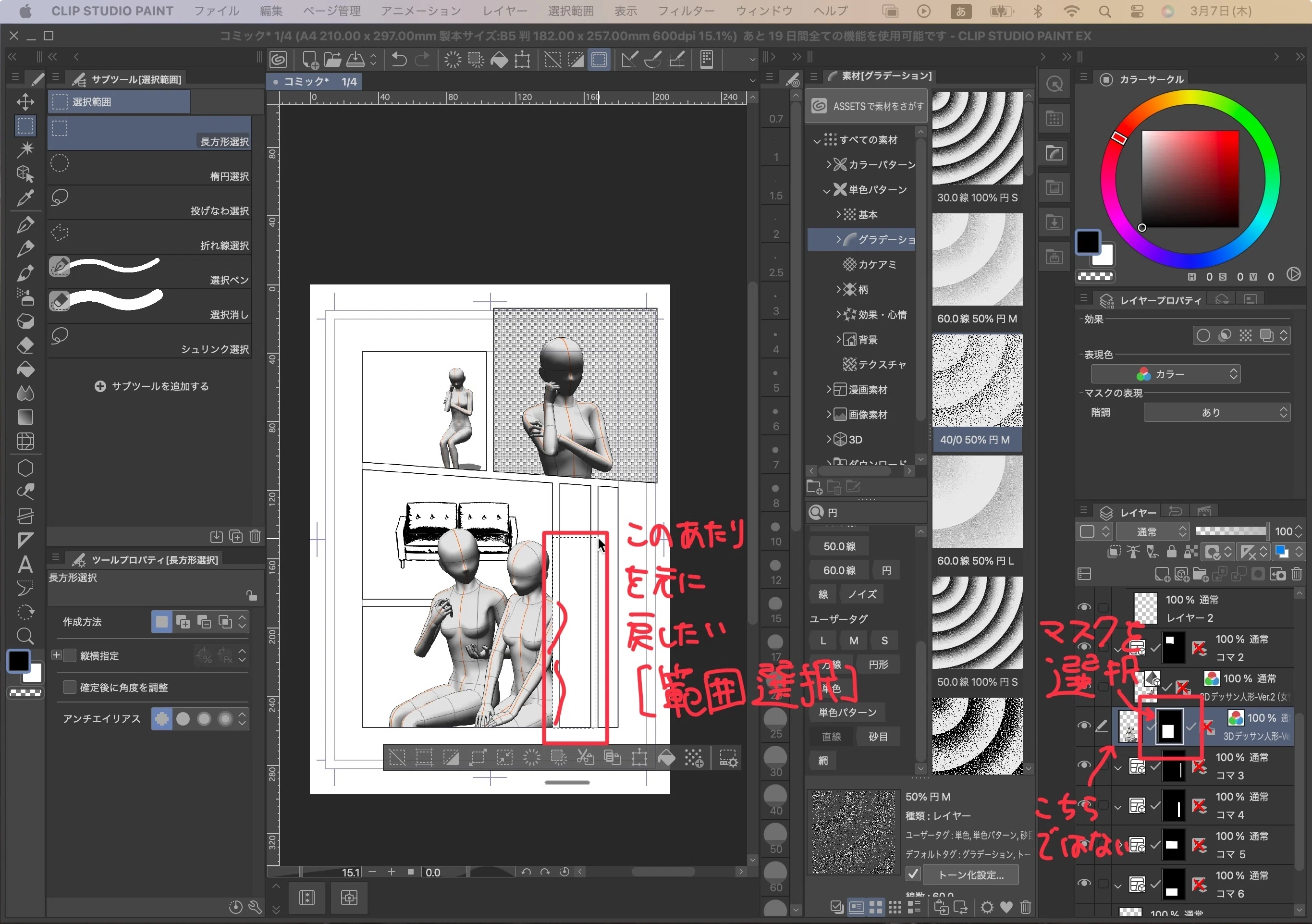
Task: Select the Eraser tool in toolbar
Action: tap(25, 345)
